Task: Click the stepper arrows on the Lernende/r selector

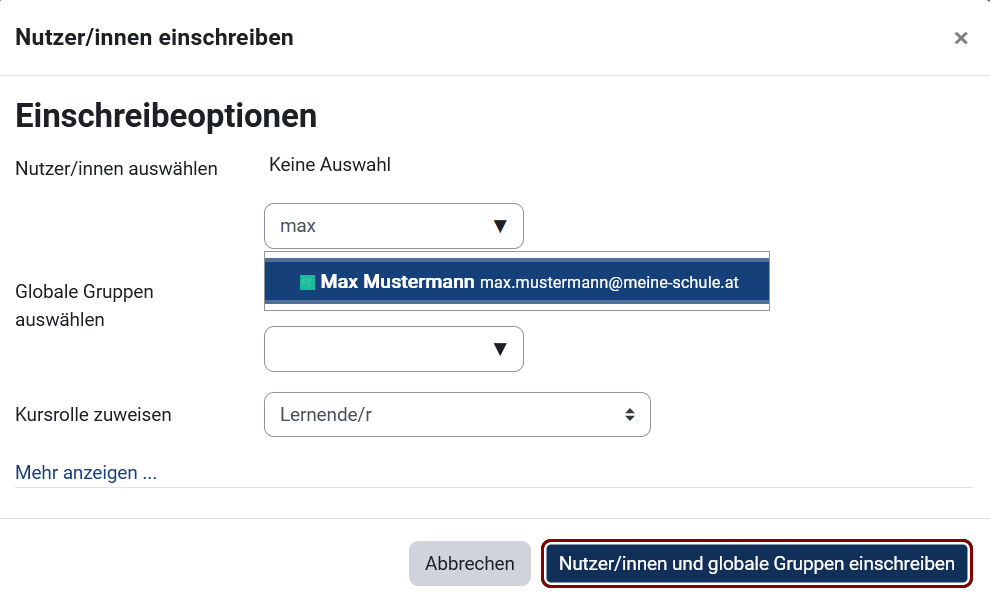Action: point(630,414)
